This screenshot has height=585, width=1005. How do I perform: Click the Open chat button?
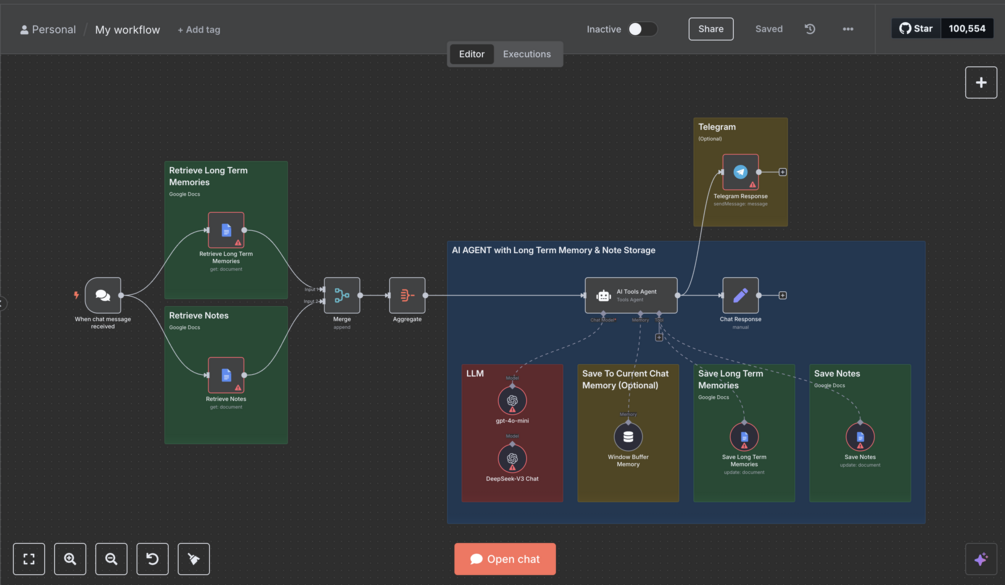click(x=505, y=559)
